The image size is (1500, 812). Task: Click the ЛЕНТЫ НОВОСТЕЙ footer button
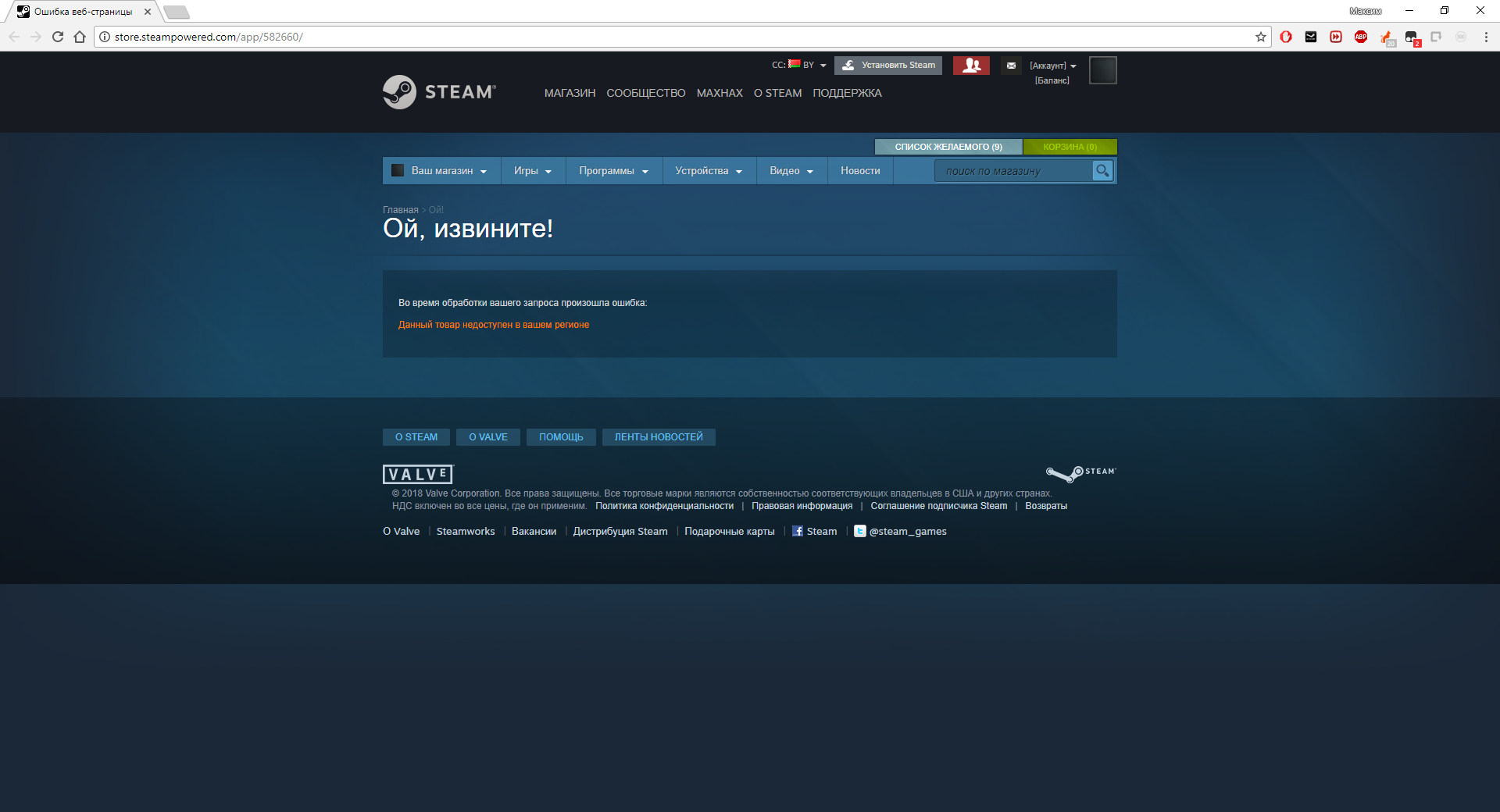click(659, 437)
